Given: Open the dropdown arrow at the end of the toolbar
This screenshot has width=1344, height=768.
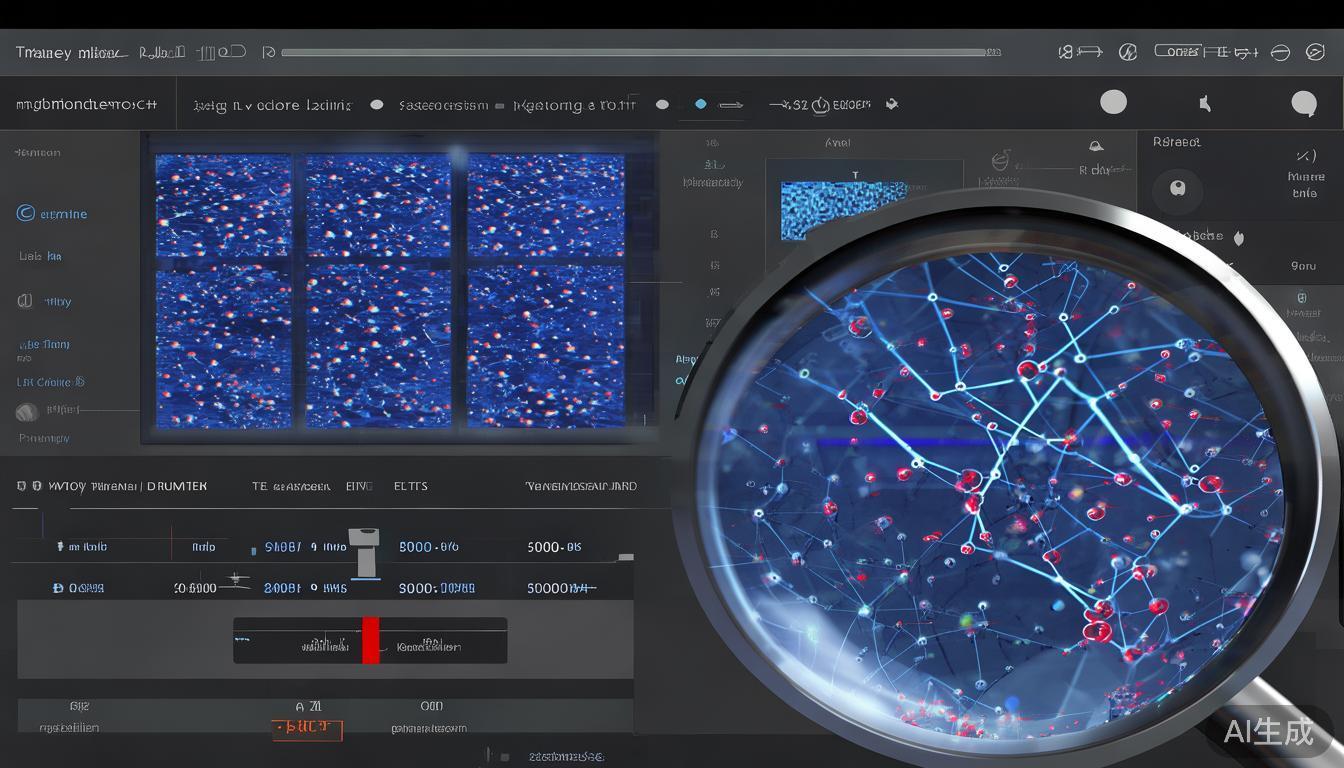Looking at the screenshot, I should pos(892,104).
